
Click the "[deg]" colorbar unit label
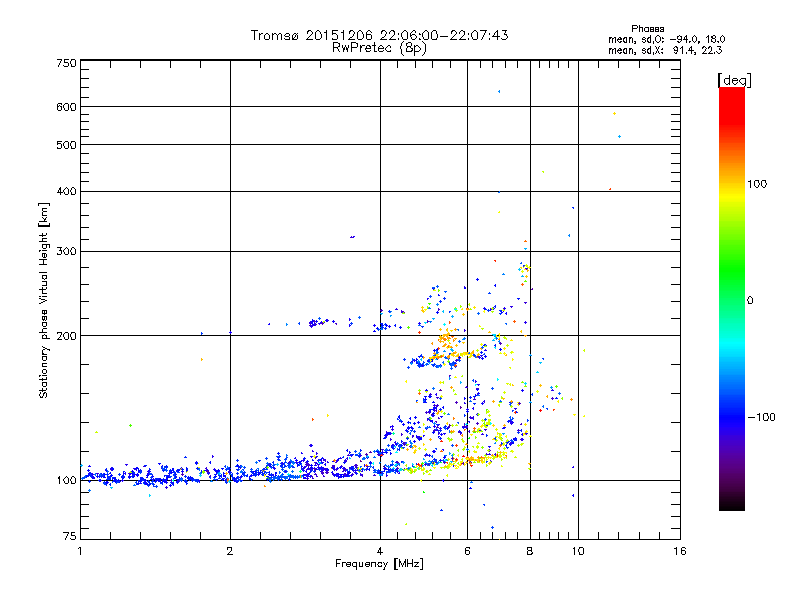pos(734,80)
